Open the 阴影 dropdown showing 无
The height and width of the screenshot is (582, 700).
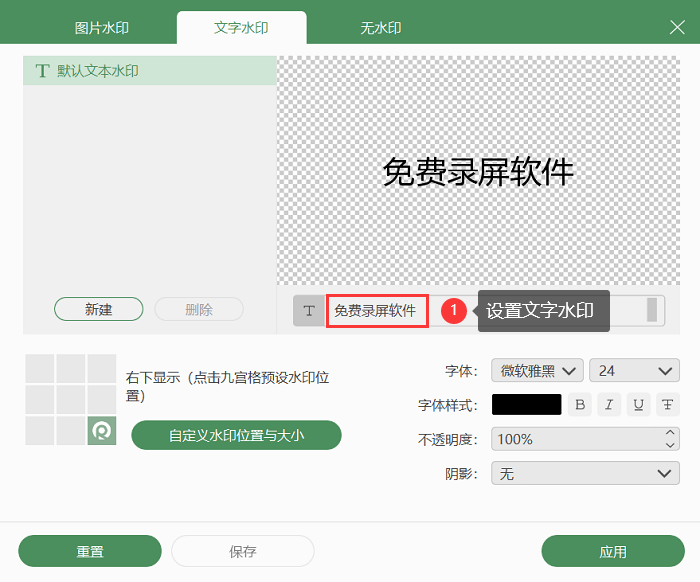585,473
